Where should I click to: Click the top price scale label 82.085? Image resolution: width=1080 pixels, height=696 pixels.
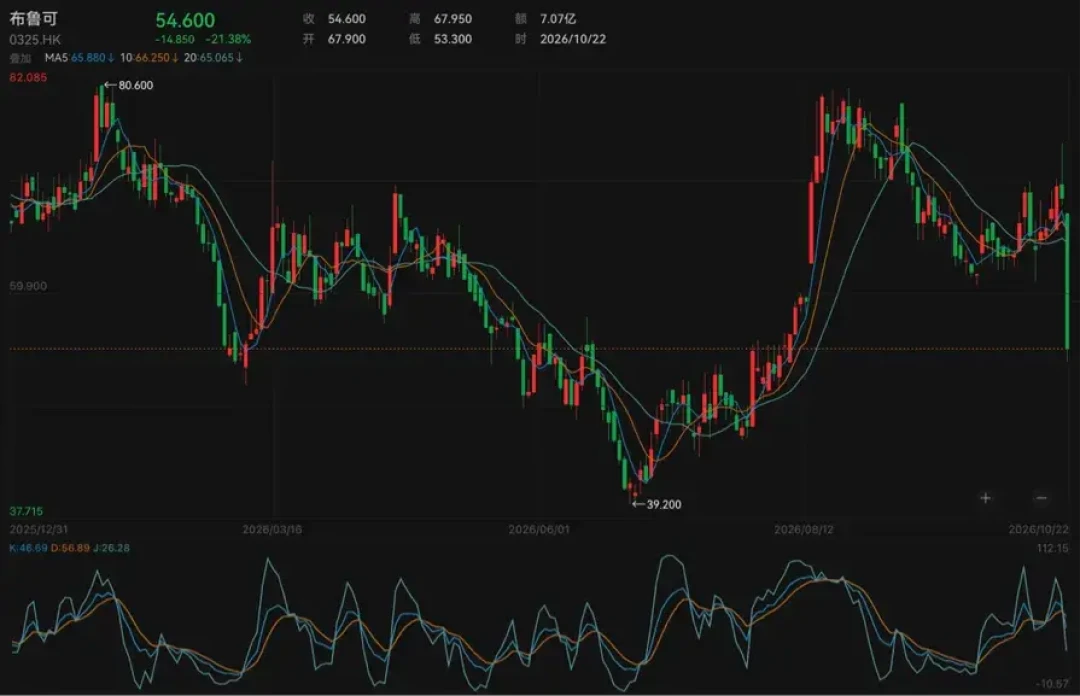coord(28,78)
